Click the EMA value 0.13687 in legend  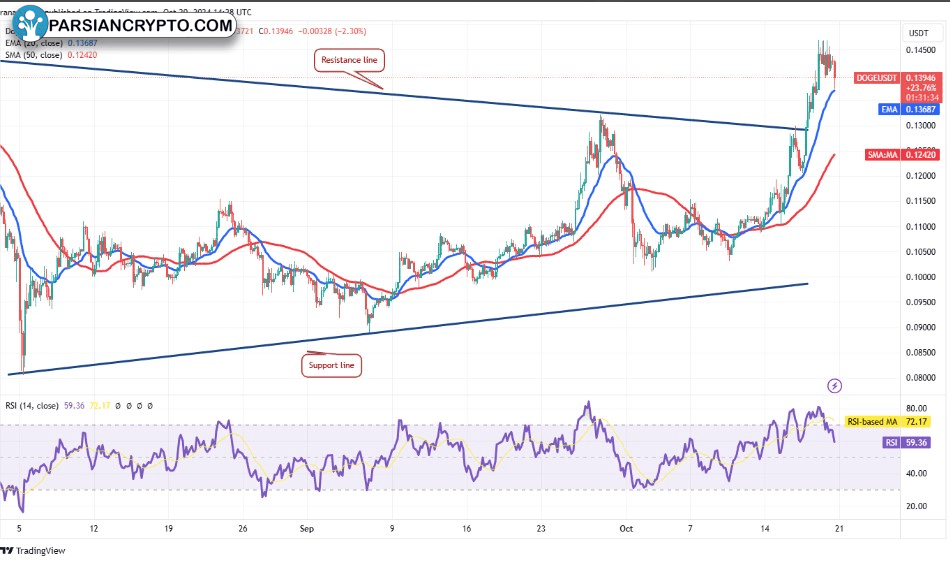[82, 43]
